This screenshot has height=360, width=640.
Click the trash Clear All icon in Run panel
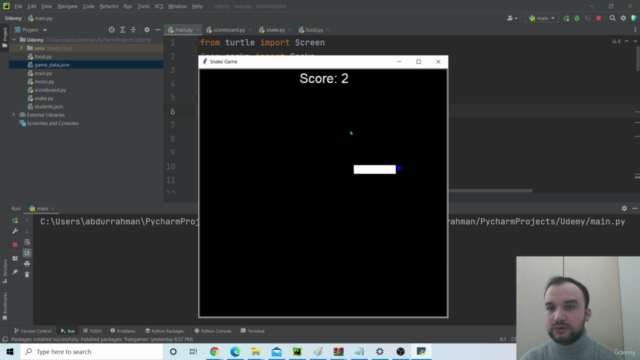pyautogui.click(x=27, y=275)
